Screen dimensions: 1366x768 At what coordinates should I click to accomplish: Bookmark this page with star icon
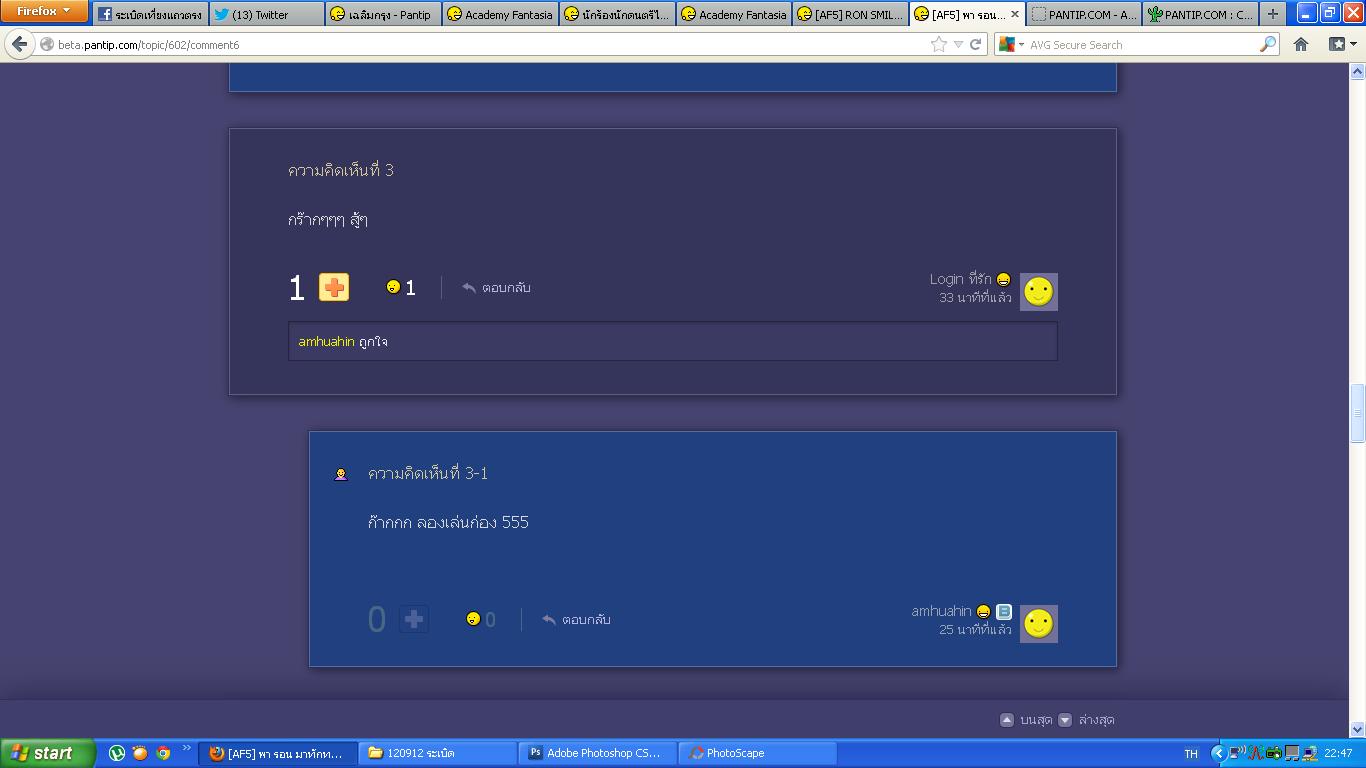pos(938,44)
